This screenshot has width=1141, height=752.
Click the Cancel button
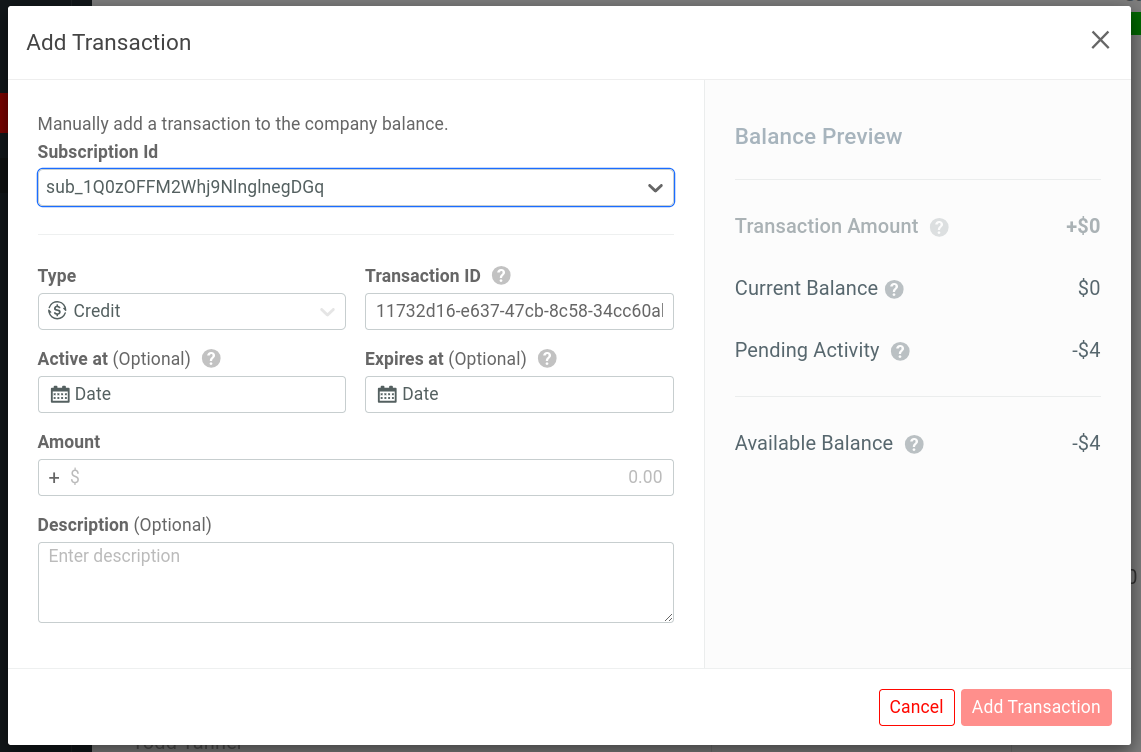(x=916, y=707)
